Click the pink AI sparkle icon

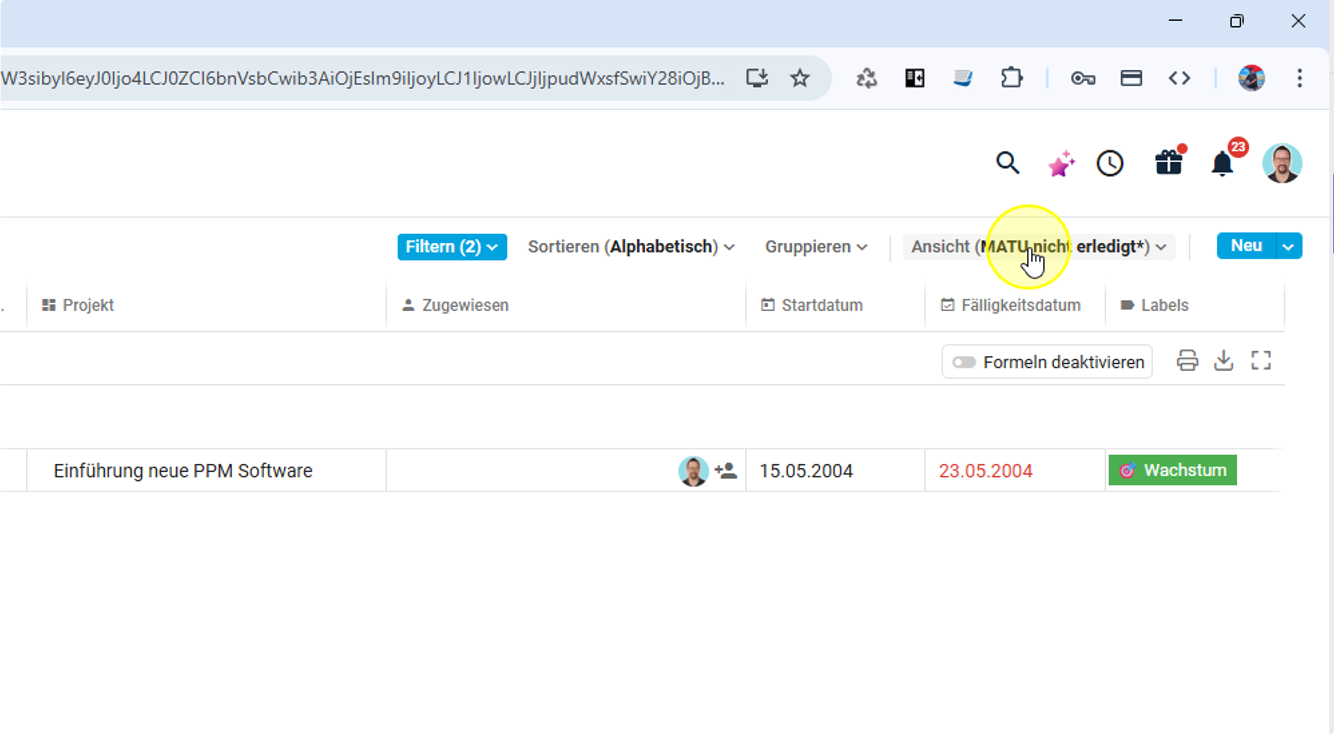pos(1060,163)
